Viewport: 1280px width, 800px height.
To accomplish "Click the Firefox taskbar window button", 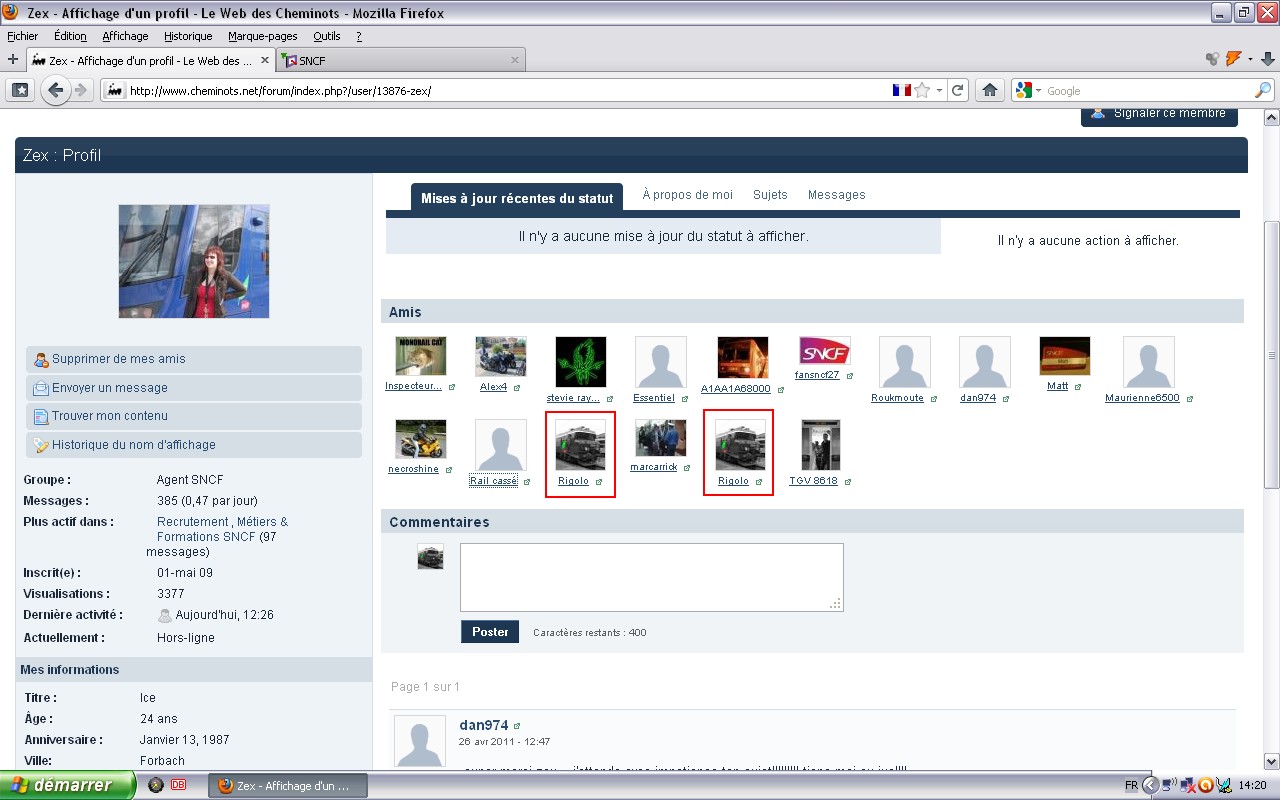I will pyautogui.click(x=288, y=786).
